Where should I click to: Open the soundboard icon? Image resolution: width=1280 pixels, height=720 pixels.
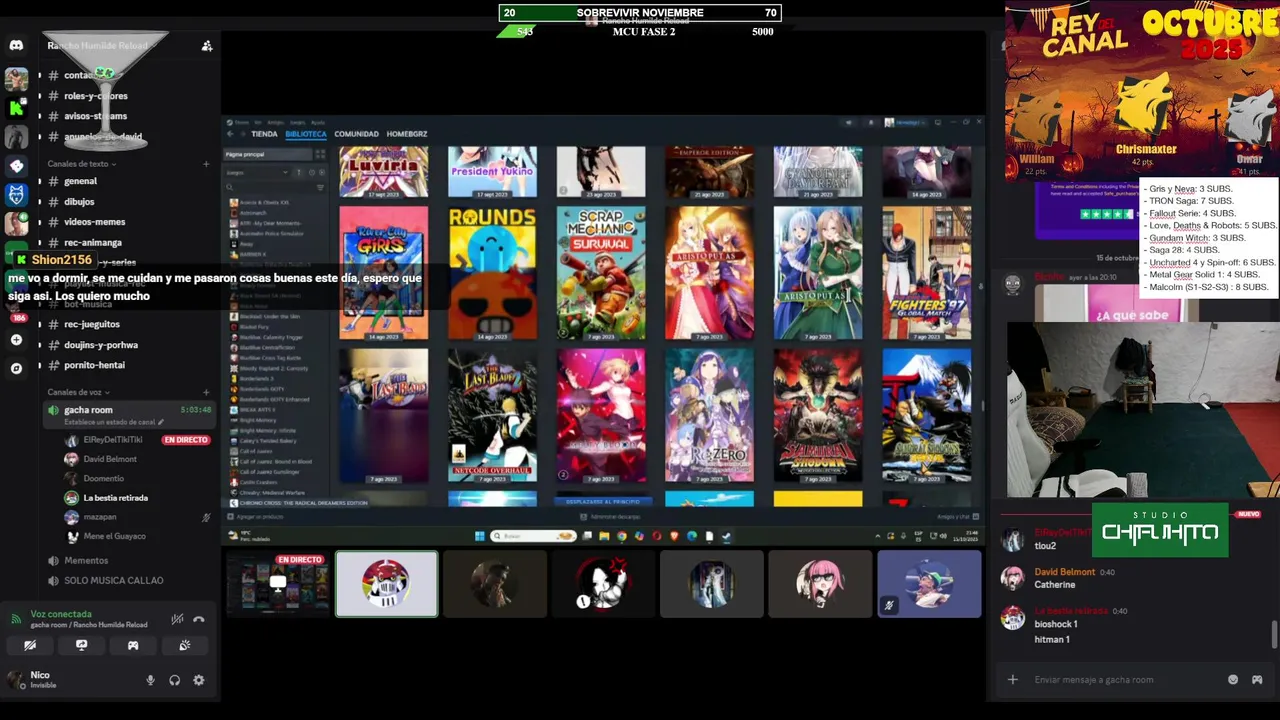tap(184, 645)
